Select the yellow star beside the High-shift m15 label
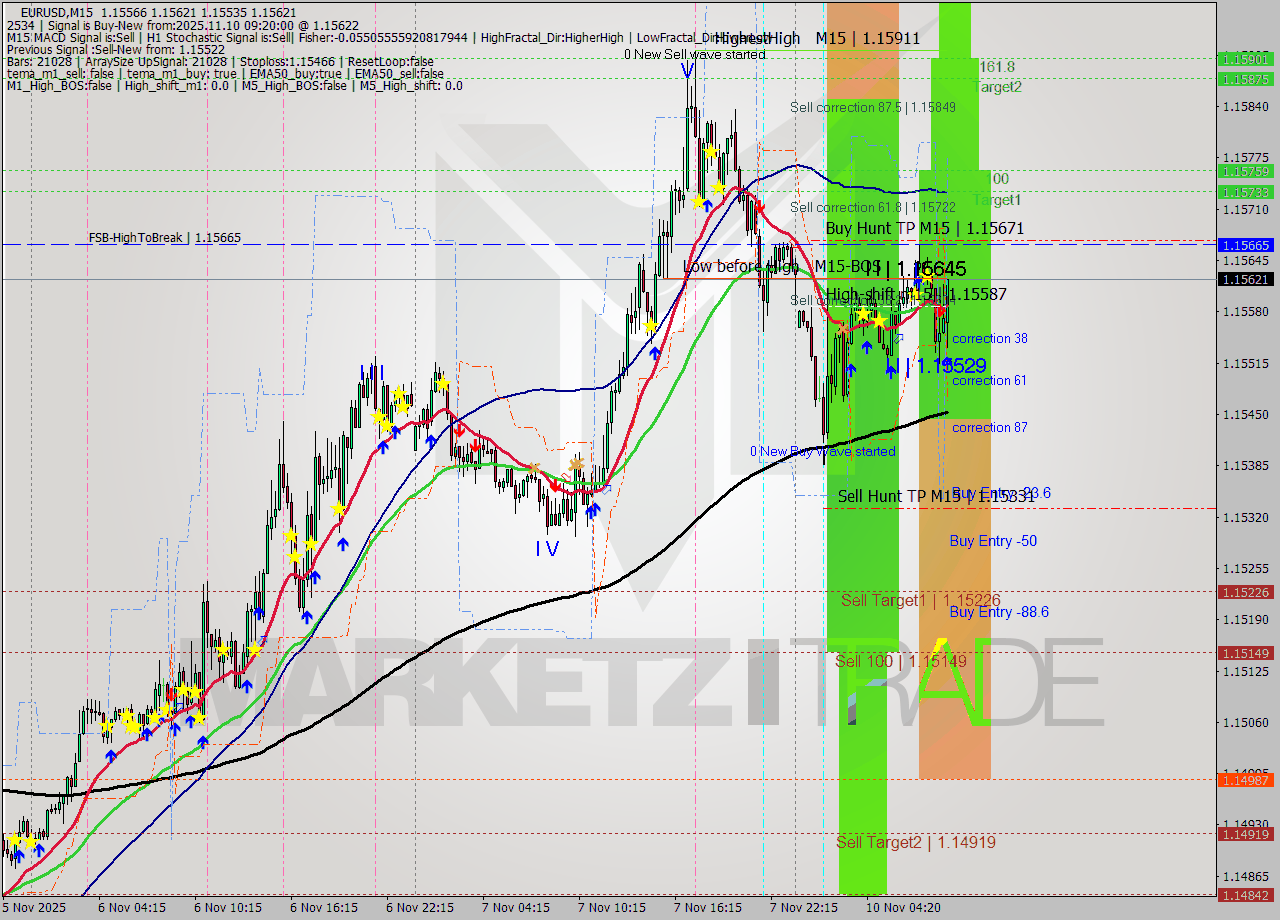The height and width of the screenshot is (920, 1280). click(x=915, y=293)
